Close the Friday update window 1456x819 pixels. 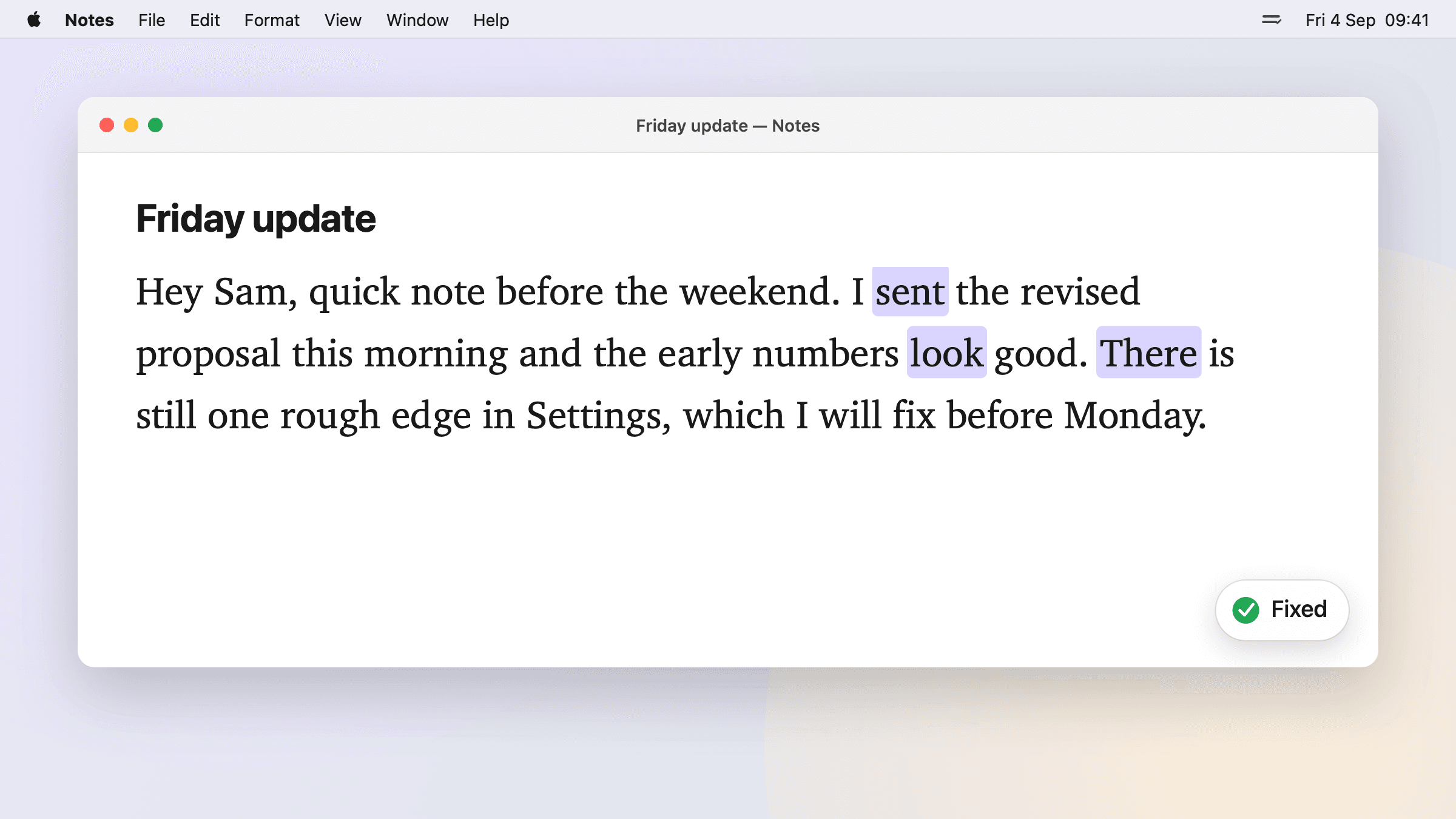(107, 125)
